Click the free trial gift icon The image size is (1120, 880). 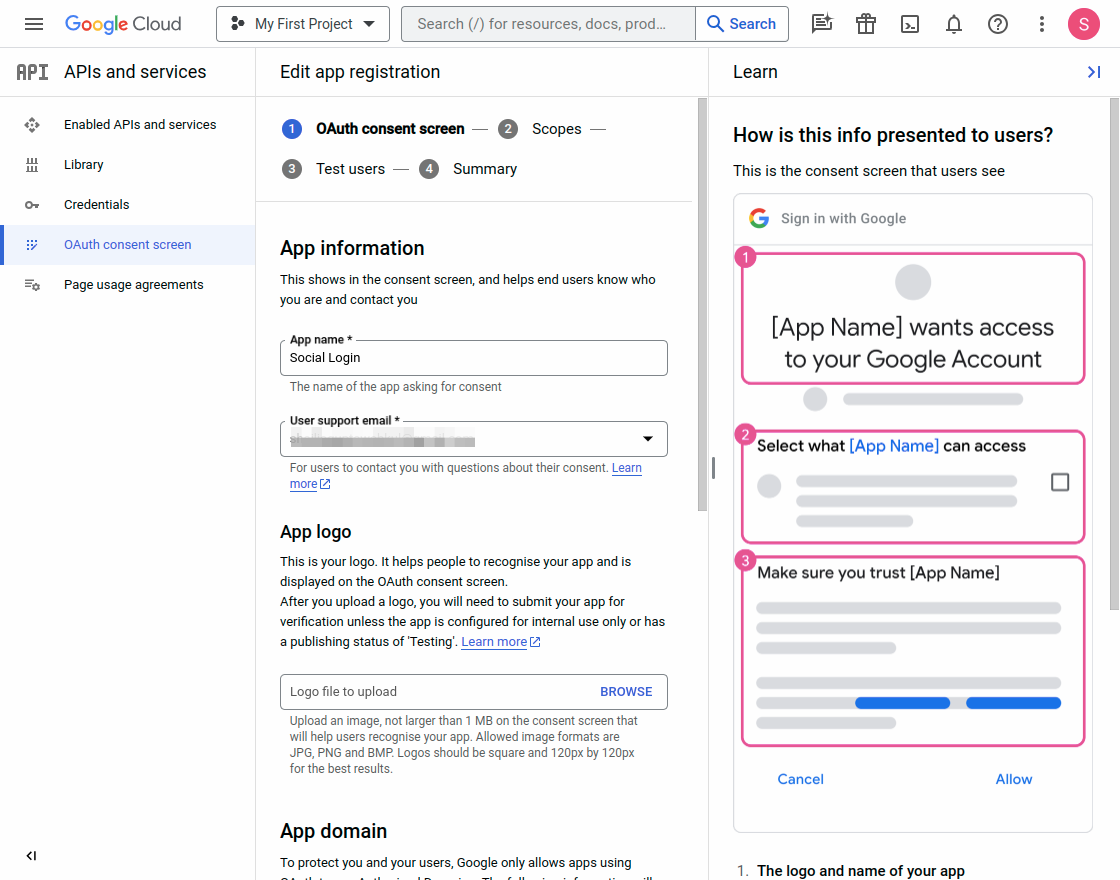pyautogui.click(x=866, y=24)
